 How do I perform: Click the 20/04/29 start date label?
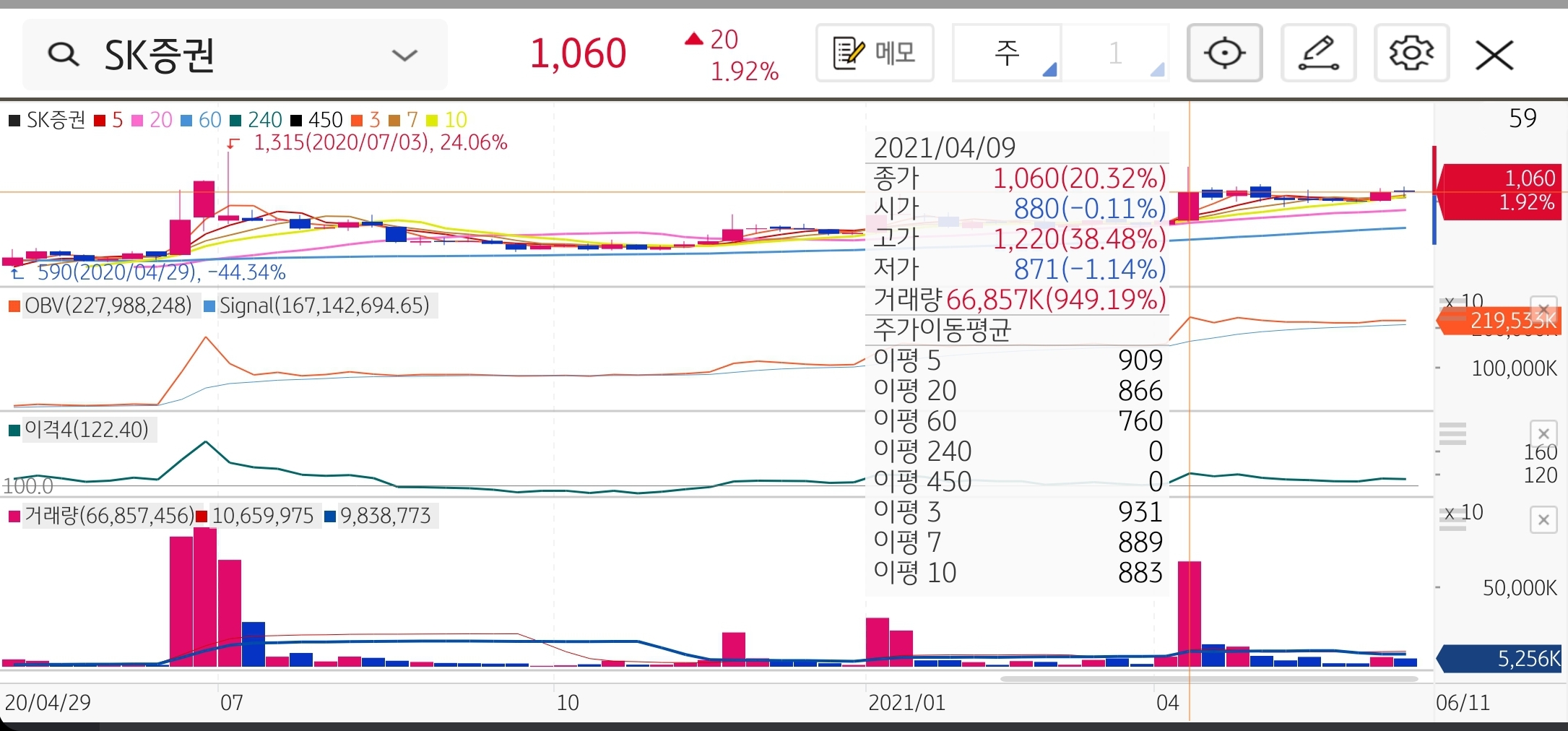point(48,703)
